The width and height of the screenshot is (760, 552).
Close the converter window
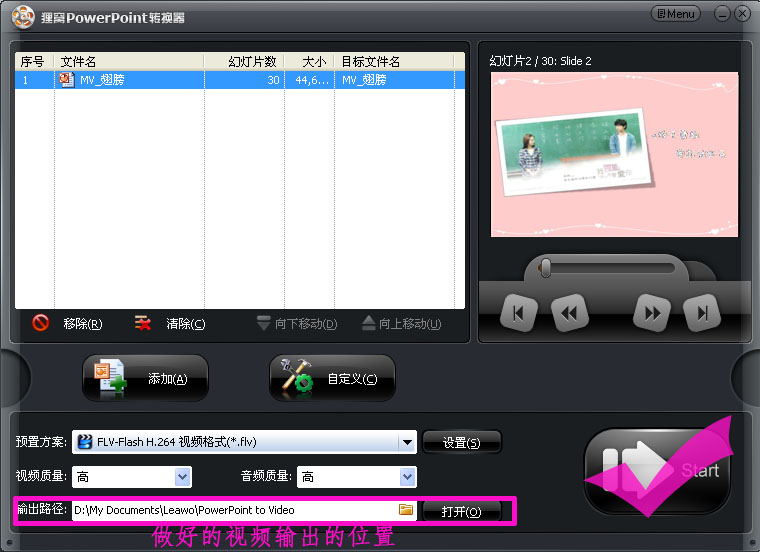tap(743, 14)
